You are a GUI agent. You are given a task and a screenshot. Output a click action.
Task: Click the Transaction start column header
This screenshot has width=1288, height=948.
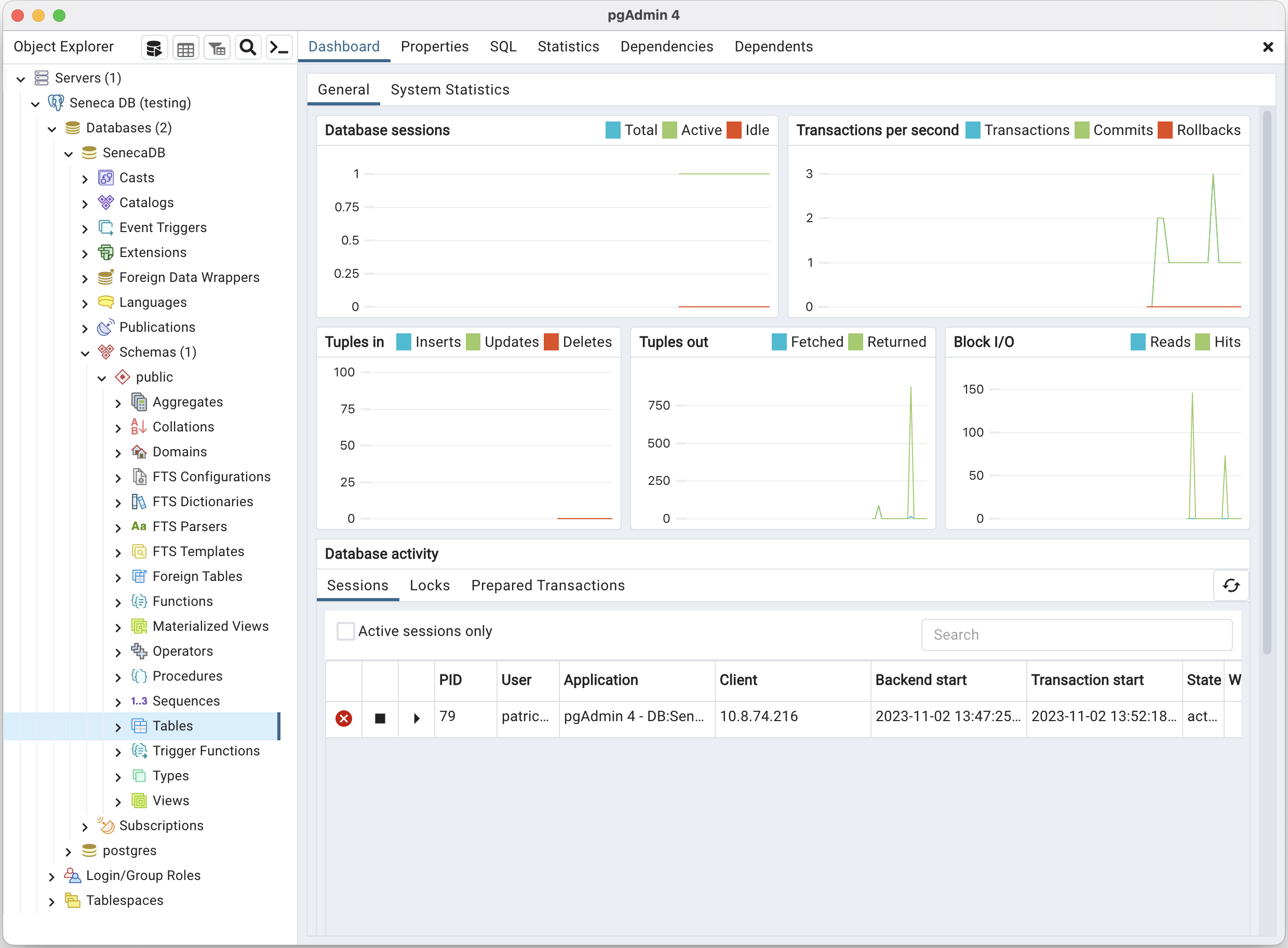tap(1104, 680)
